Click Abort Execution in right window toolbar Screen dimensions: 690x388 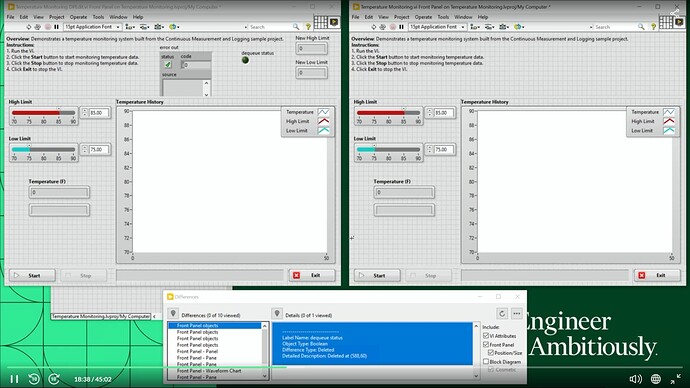[x=393, y=27]
